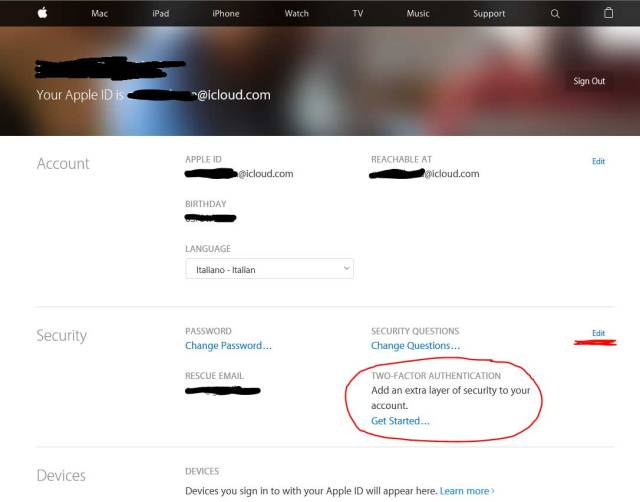Edit the Account section
The height and width of the screenshot is (502, 640).
point(598,161)
